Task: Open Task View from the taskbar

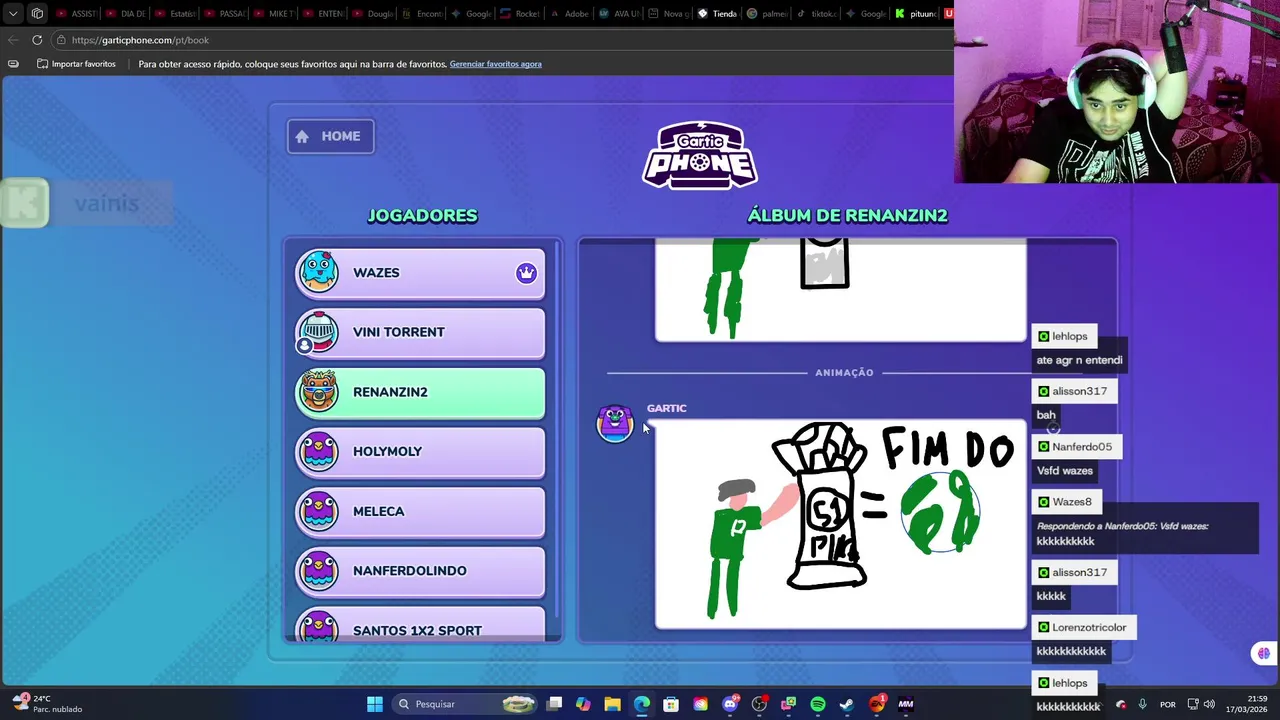Action: tap(554, 704)
